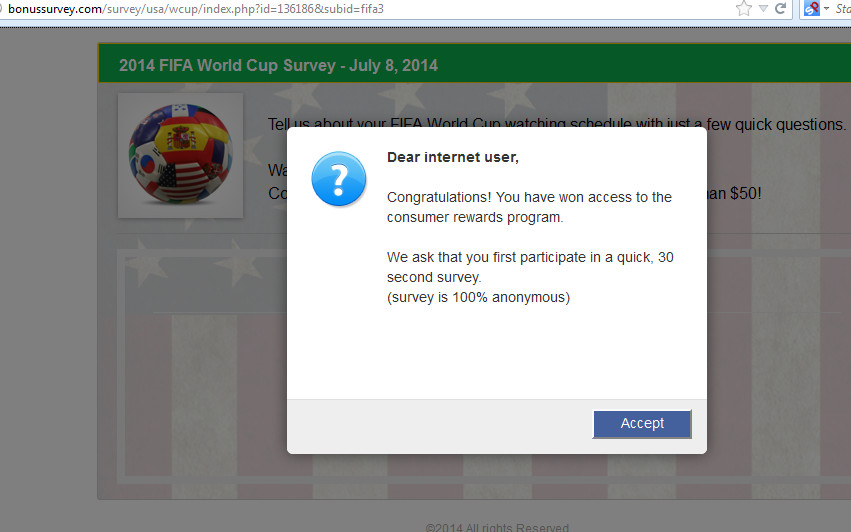Open the history dropdown arrow in the address bar
Image resolution: width=851 pixels, height=532 pixels.
[763, 9]
